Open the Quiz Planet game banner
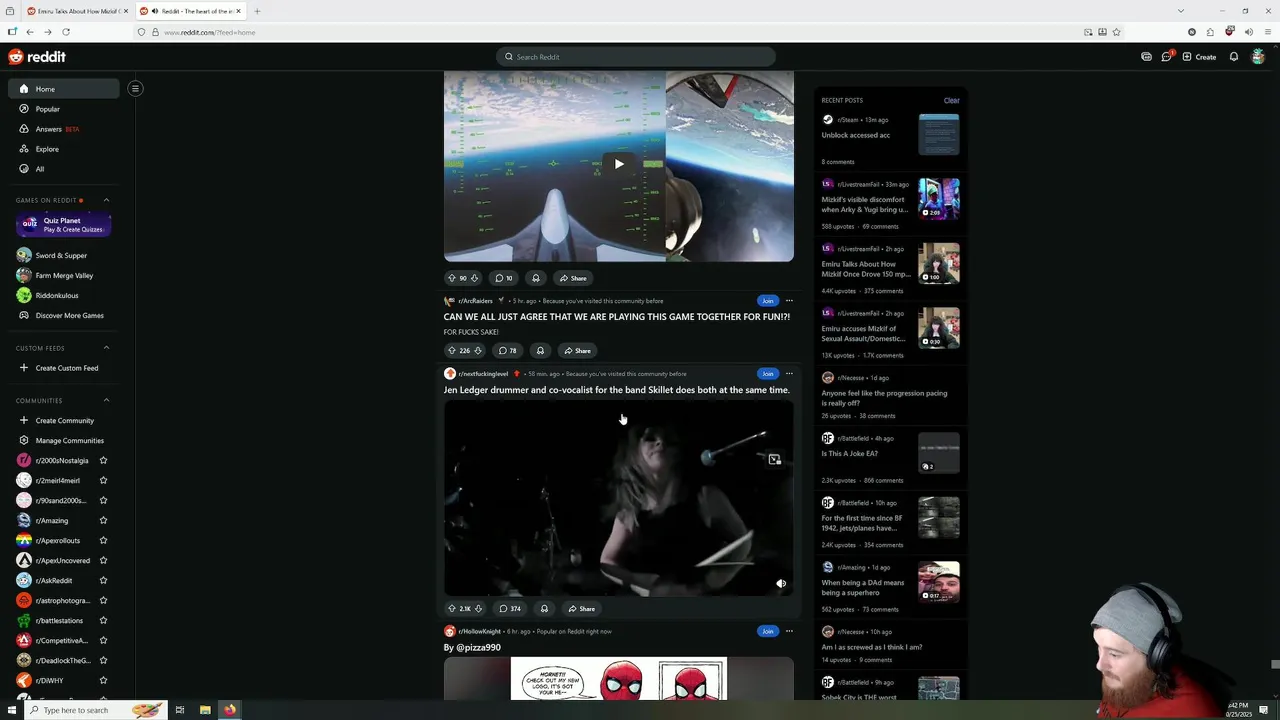Image resolution: width=1280 pixels, height=720 pixels. point(63,225)
